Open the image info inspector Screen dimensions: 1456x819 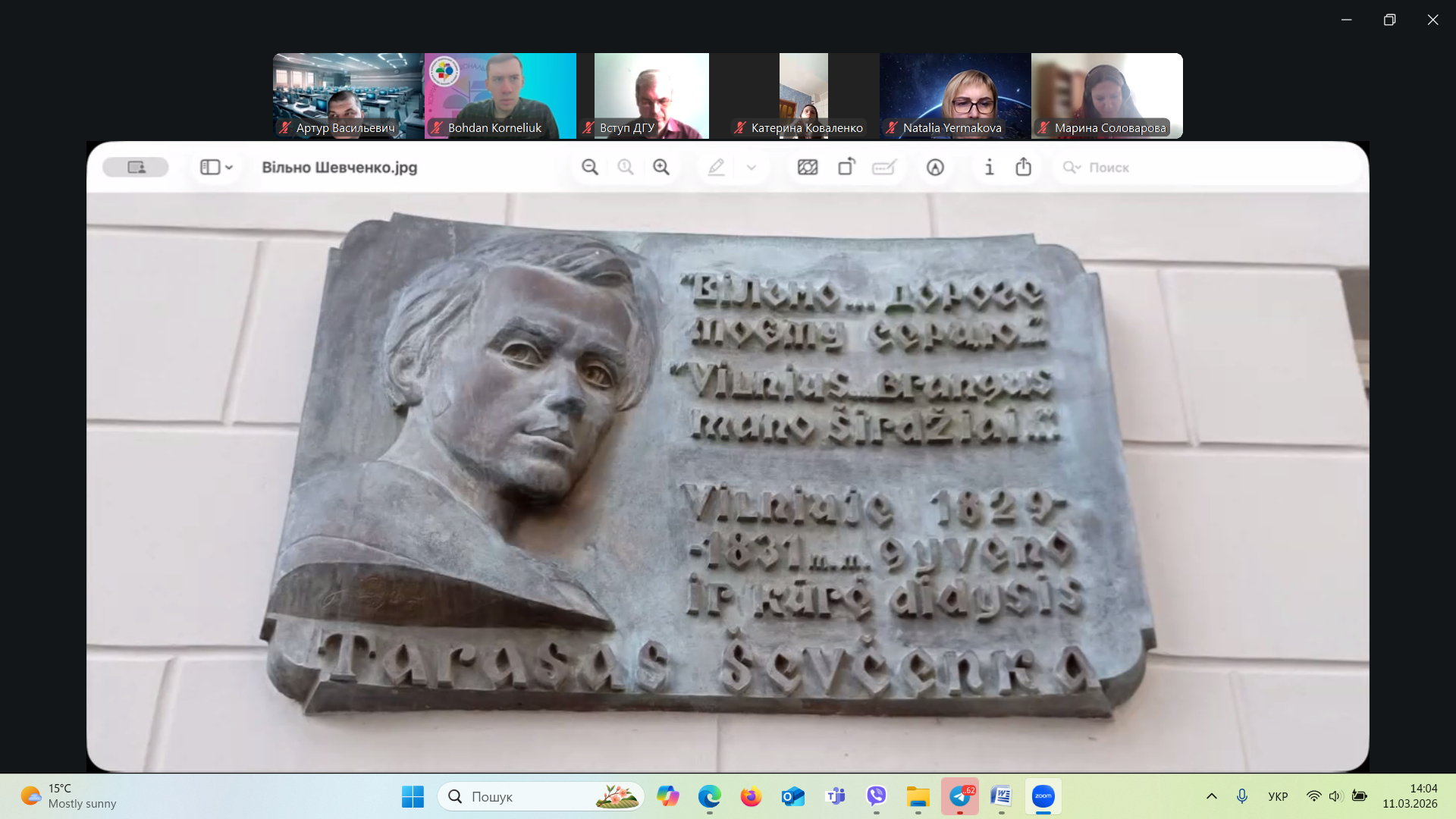tap(989, 168)
